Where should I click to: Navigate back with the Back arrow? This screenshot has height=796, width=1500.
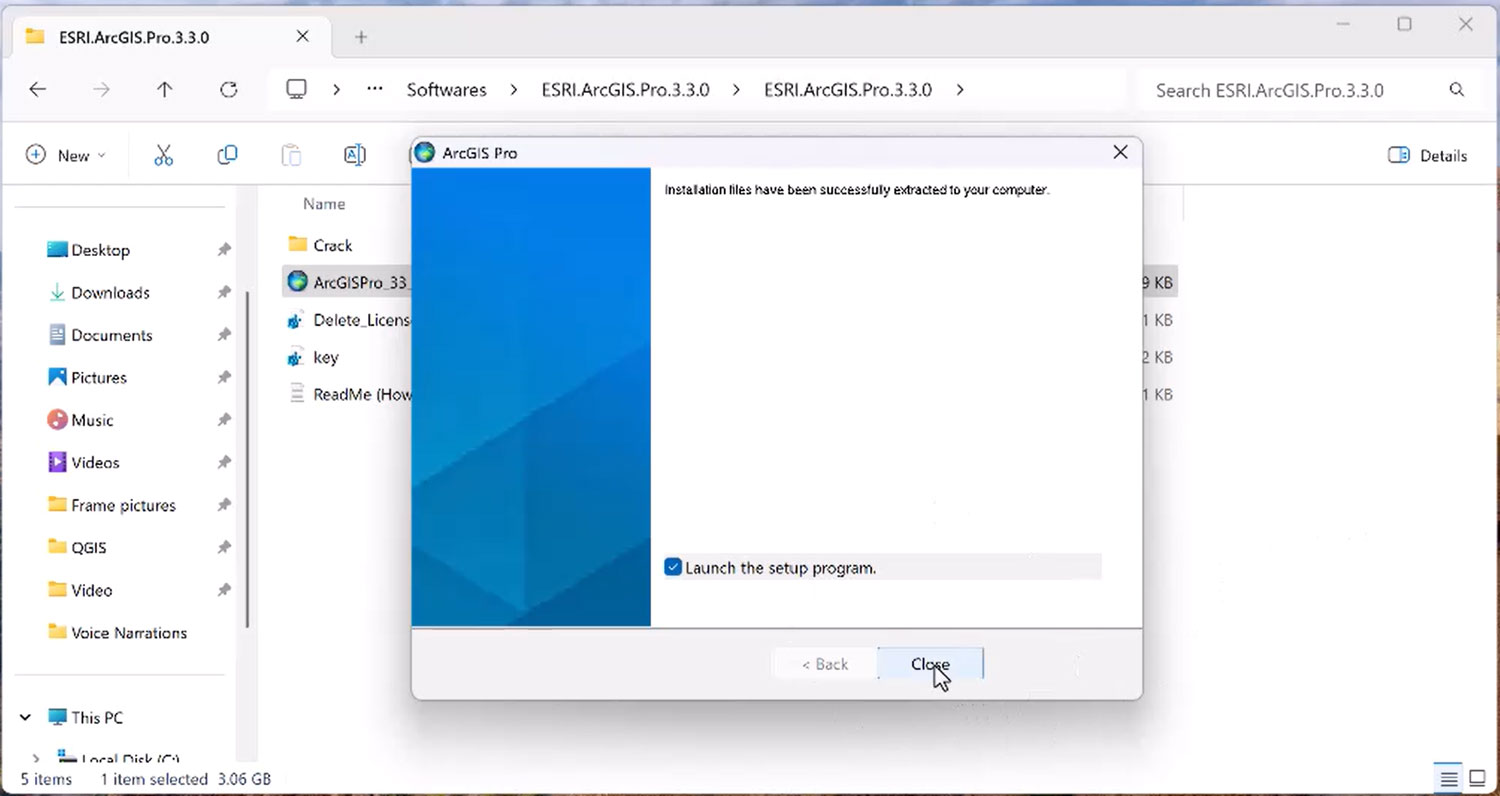38,90
